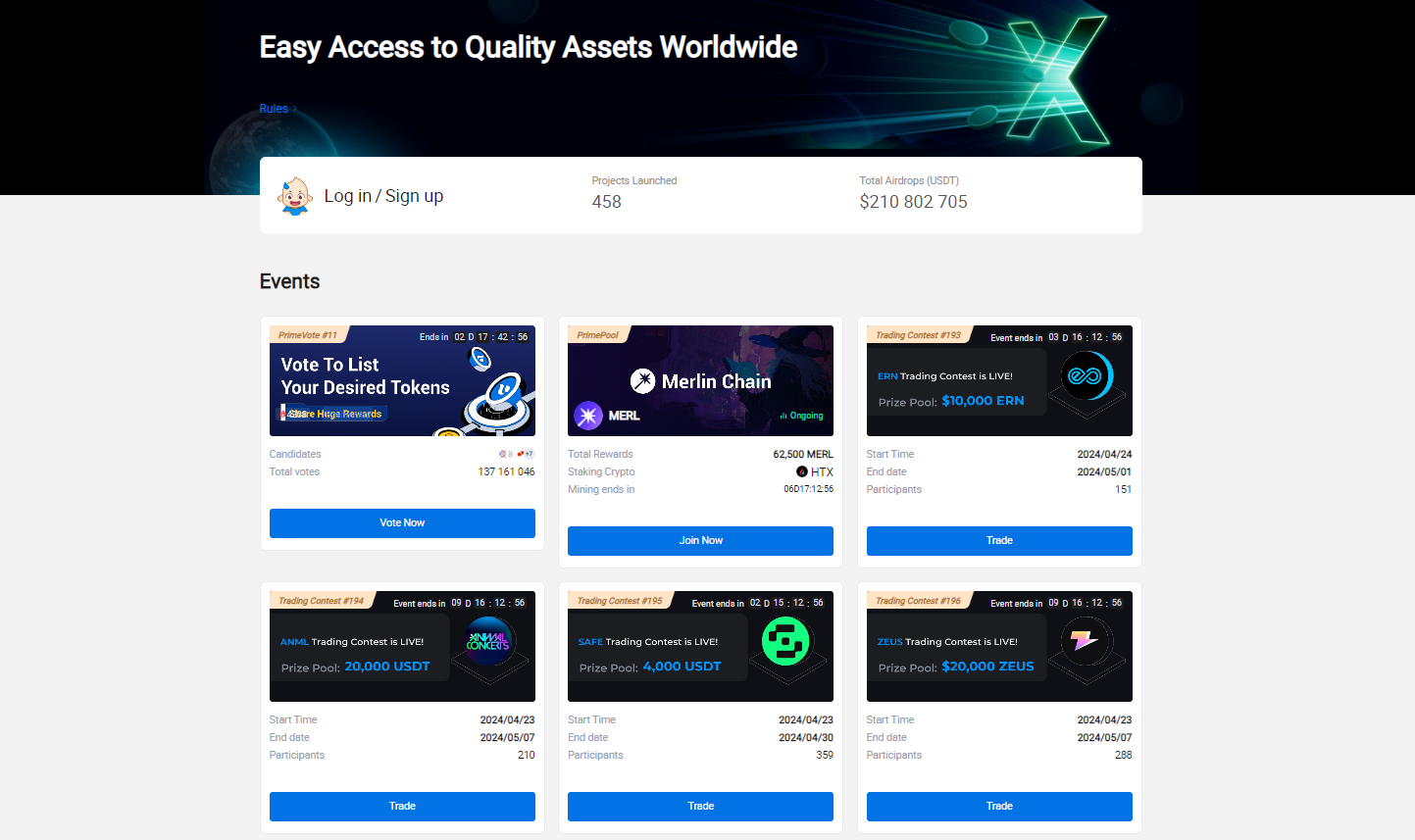Image resolution: width=1415 pixels, height=840 pixels.
Task: Click the PrimePool tag label
Action: tap(597, 335)
